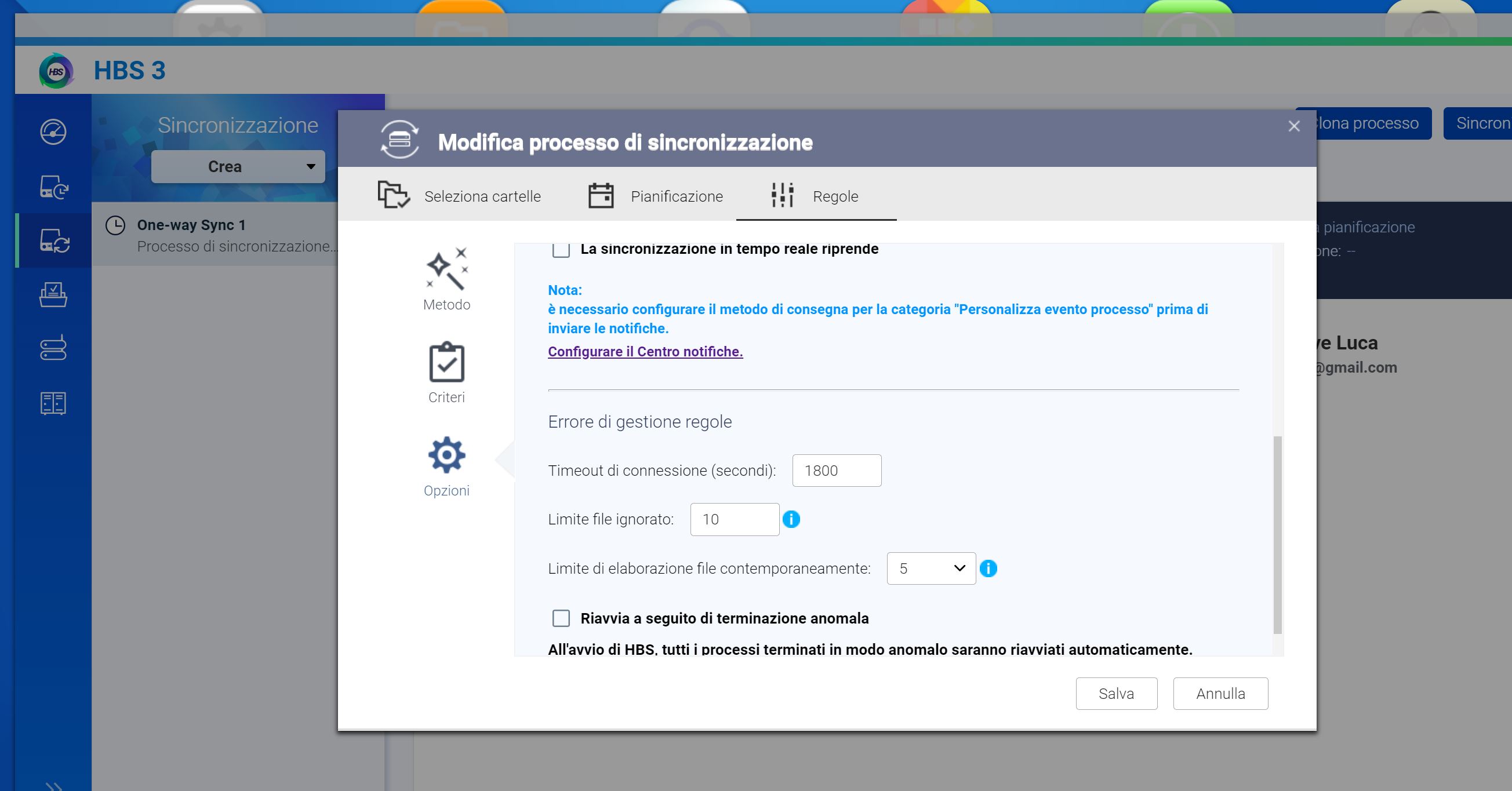
Task: Select the Metodo wand icon
Action: (446, 269)
